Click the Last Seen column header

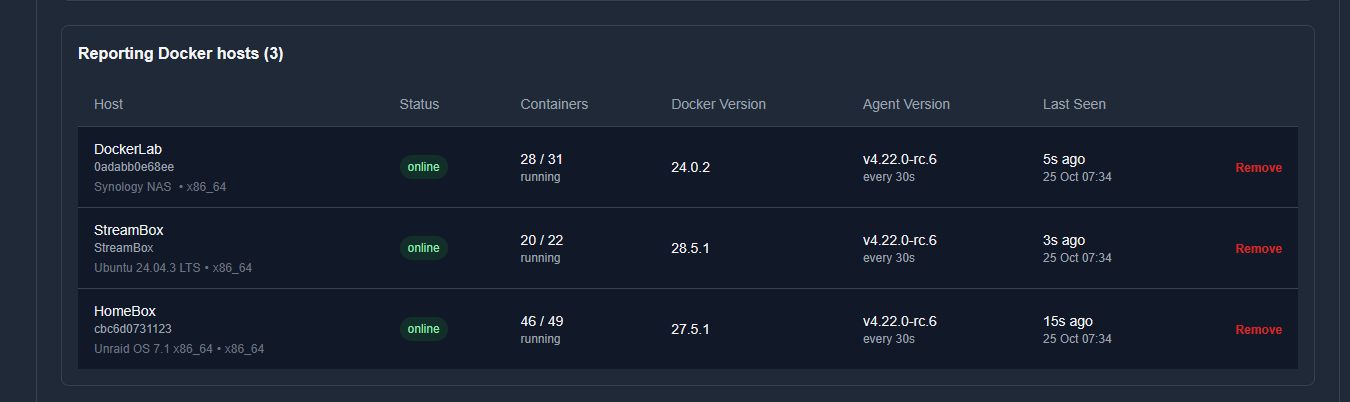(x=1074, y=104)
